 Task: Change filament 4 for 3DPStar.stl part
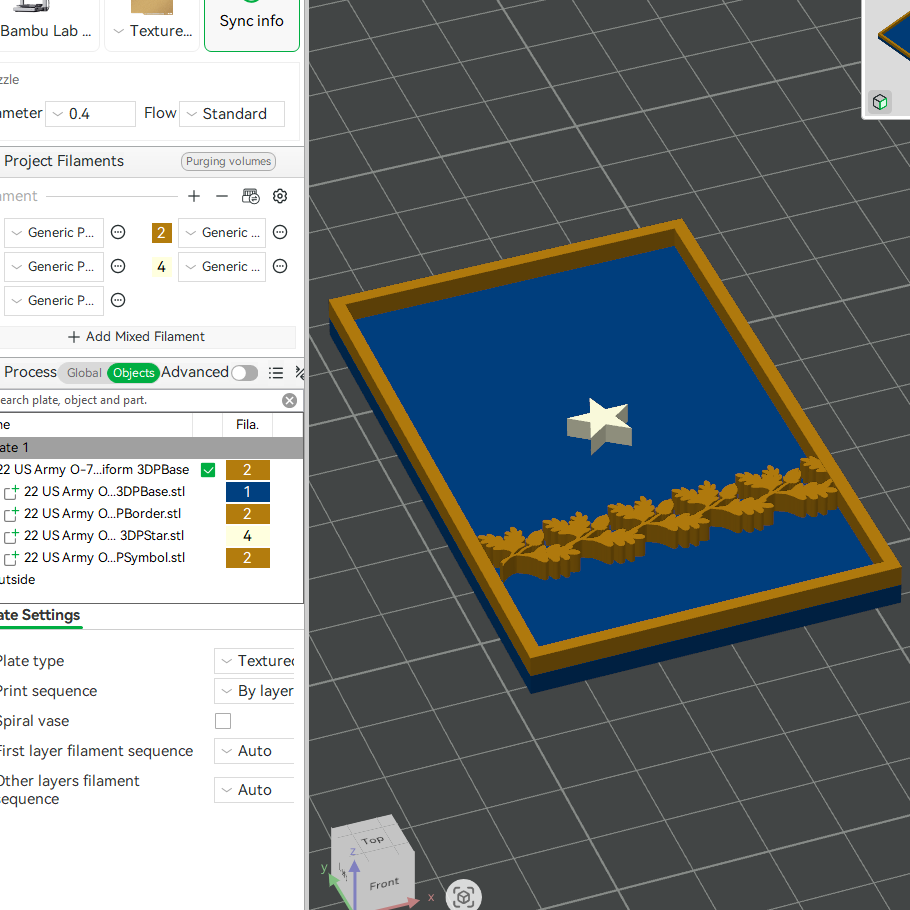tap(248, 536)
